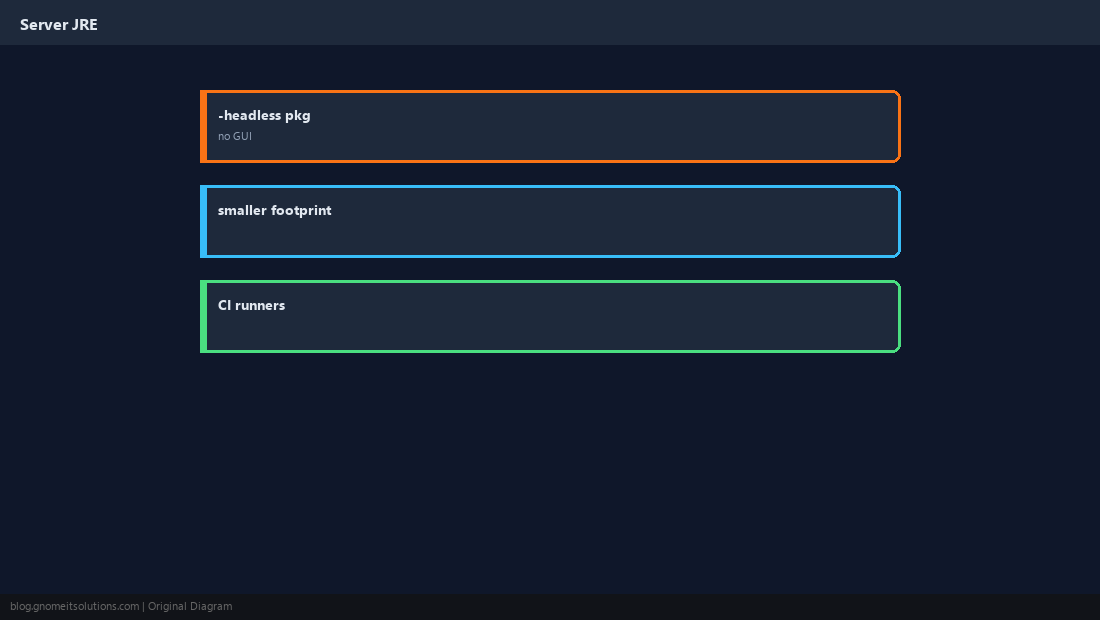
Task: Click the blue accent bar on footprint card
Action: pos(203,222)
